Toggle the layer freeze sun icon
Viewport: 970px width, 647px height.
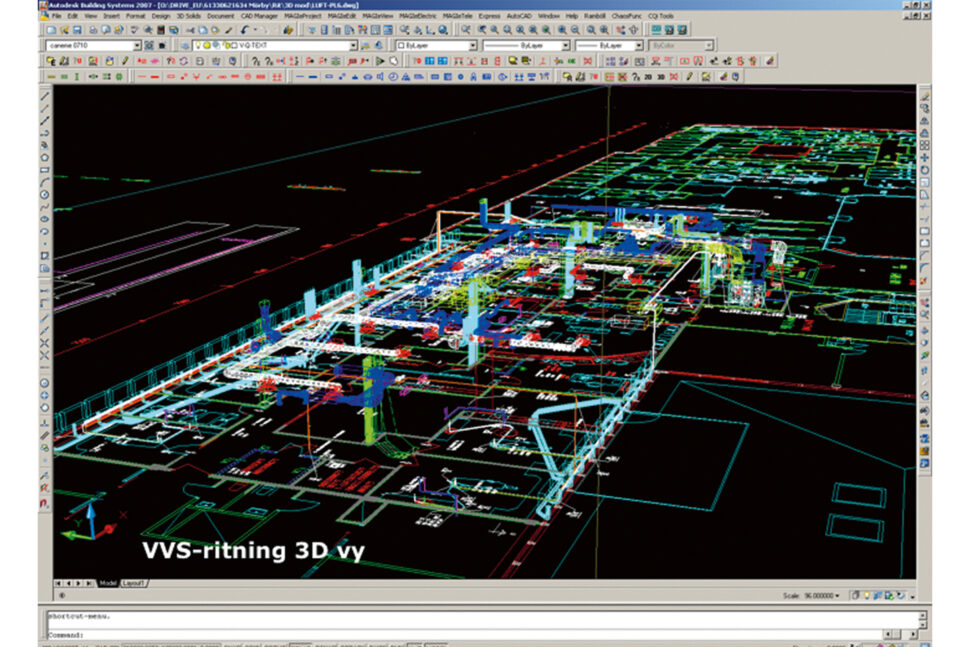click(x=206, y=46)
